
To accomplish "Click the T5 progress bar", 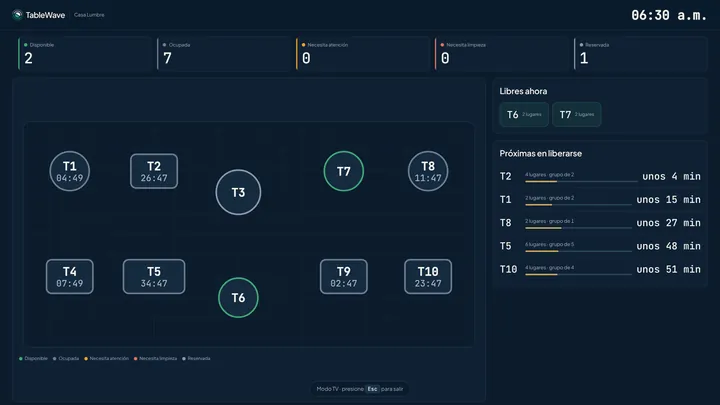I will [x=578, y=251].
